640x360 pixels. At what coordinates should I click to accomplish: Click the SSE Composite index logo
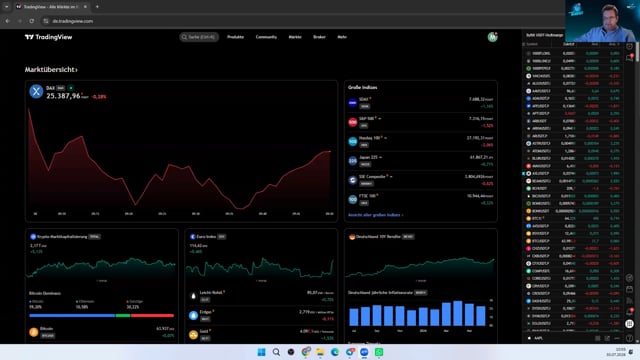[x=353, y=180]
